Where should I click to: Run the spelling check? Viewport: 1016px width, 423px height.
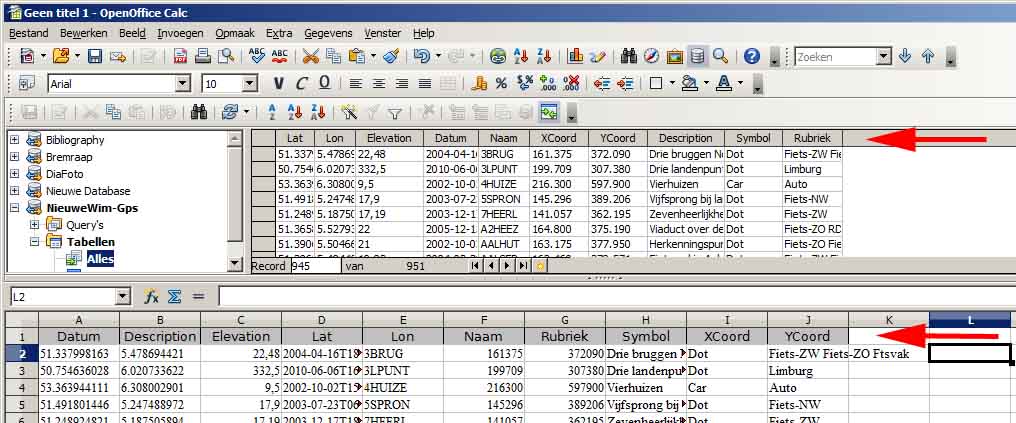[257, 56]
